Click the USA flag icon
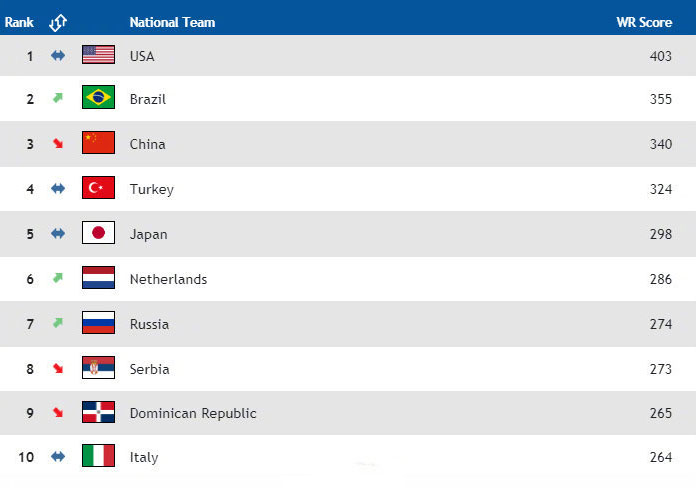 pyautogui.click(x=98, y=55)
